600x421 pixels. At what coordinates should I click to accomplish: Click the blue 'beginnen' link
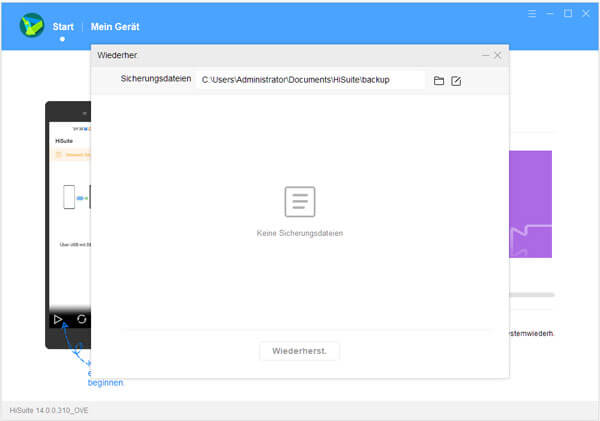(105, 382)
